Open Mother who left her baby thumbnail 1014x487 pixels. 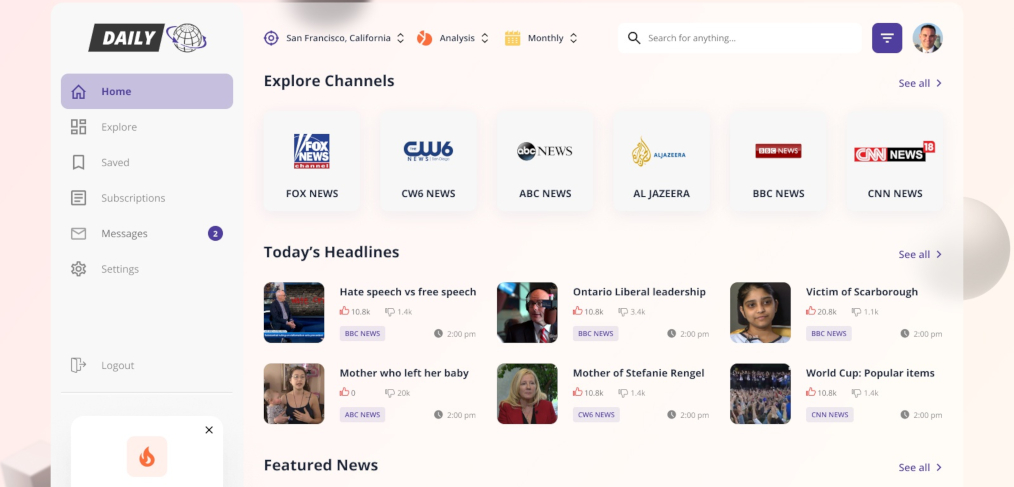(x=294, y=393)
